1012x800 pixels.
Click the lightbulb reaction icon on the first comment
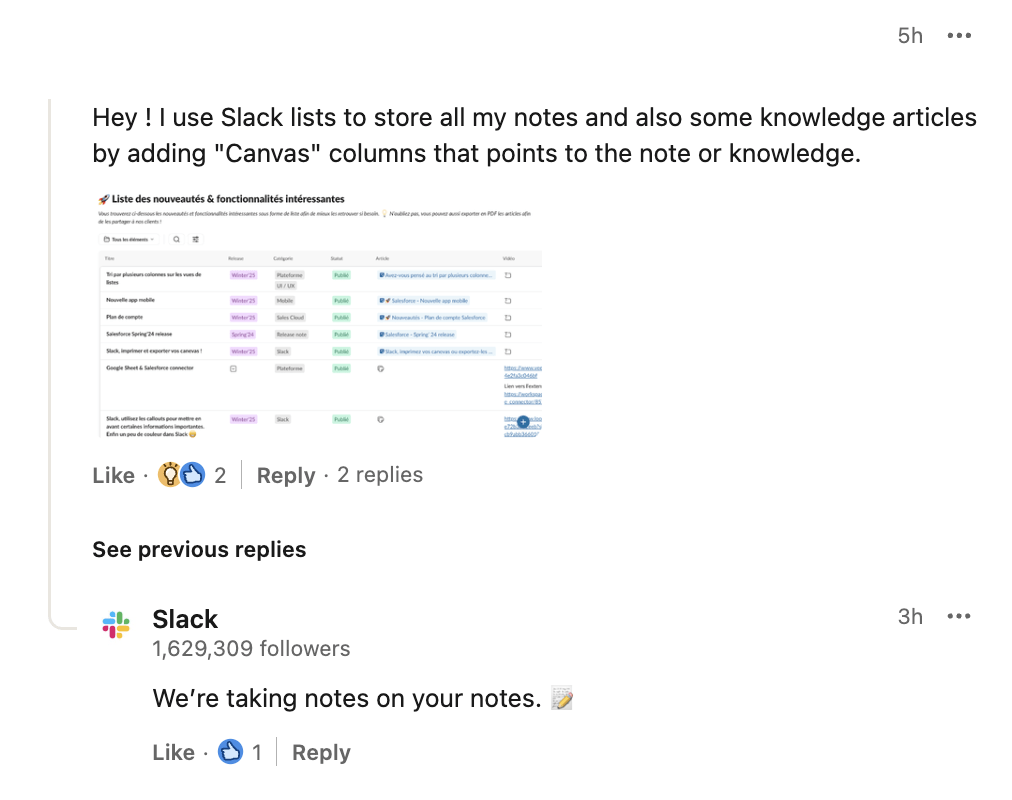point(171,475)
